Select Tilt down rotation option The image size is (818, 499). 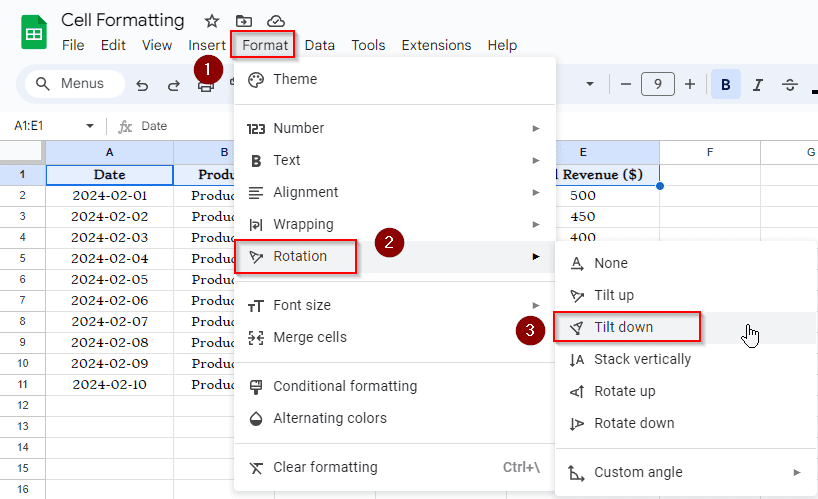tap(625, 327)
